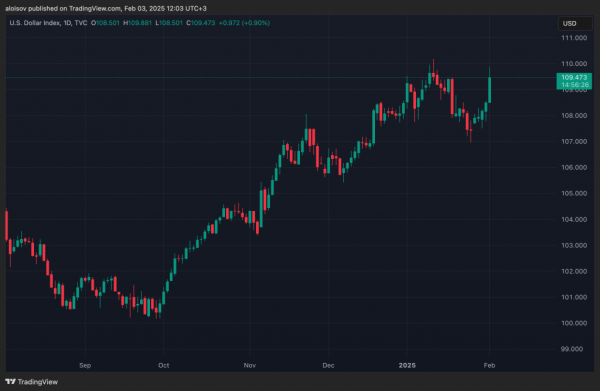
Task: Click the Dec label on time axis
Action: coord(328,365)
